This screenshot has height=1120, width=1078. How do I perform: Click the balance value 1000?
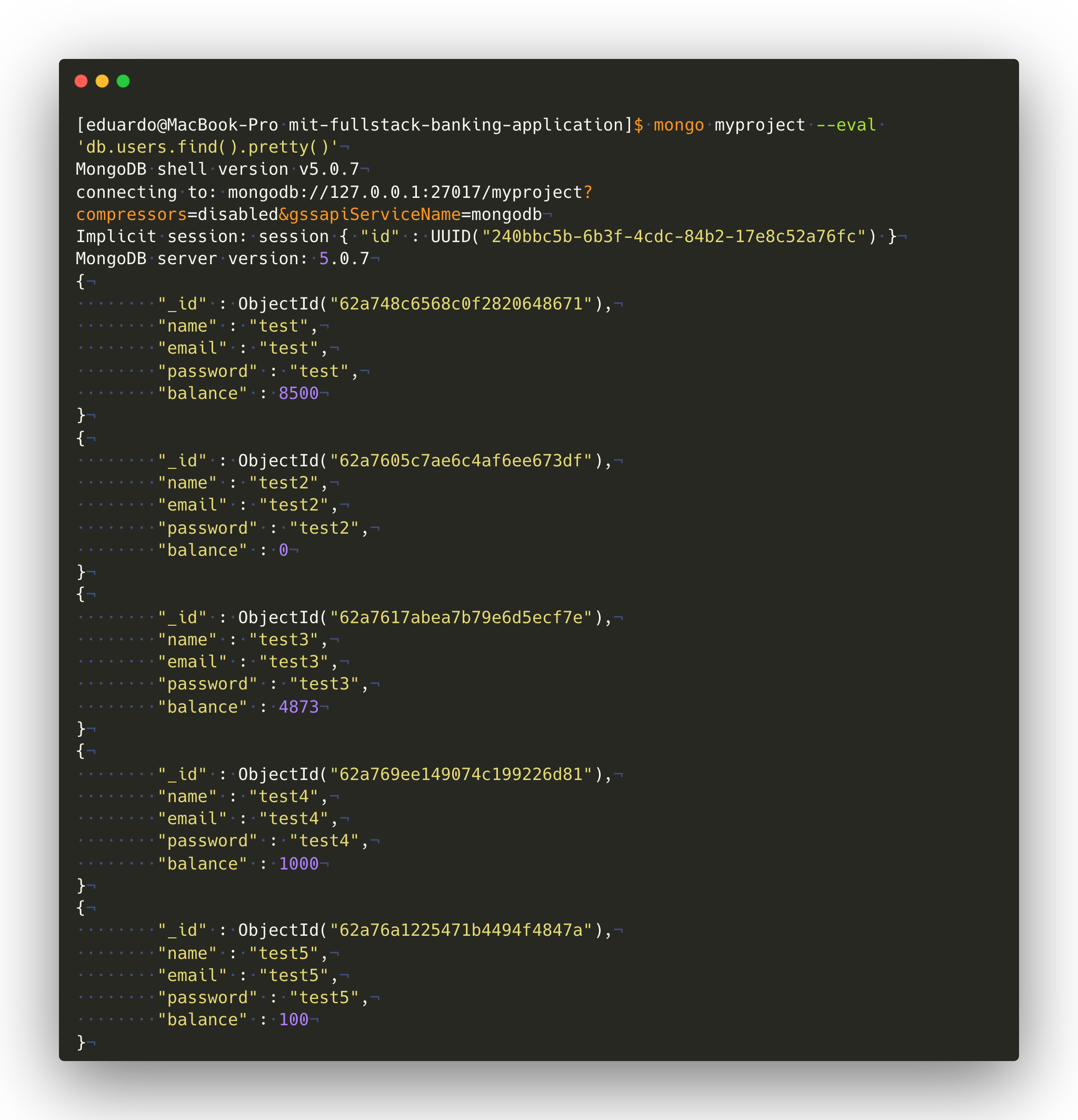(298, 864)
